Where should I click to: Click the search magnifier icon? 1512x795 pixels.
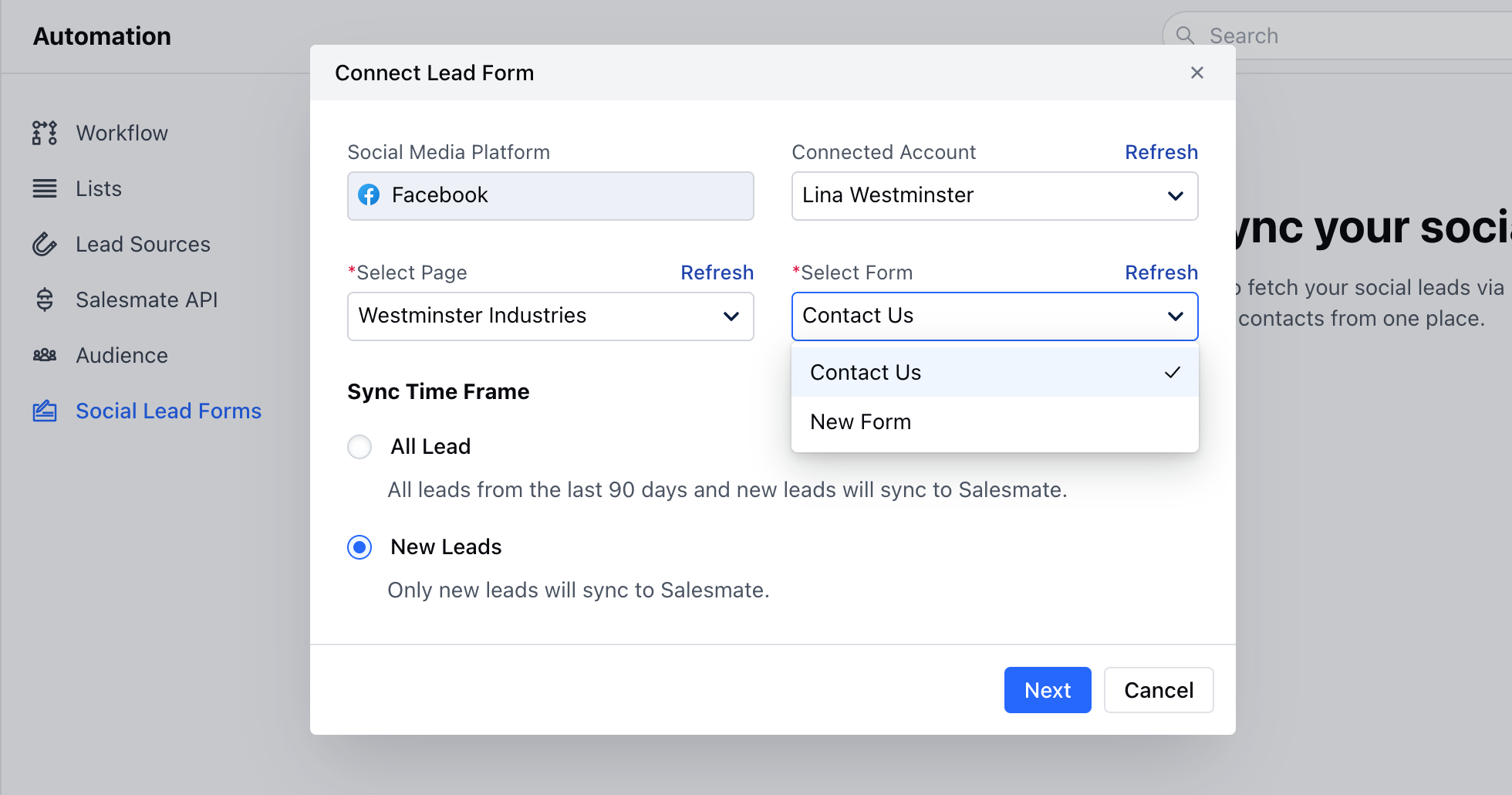pyautogui.click(x=1185, y=36)
